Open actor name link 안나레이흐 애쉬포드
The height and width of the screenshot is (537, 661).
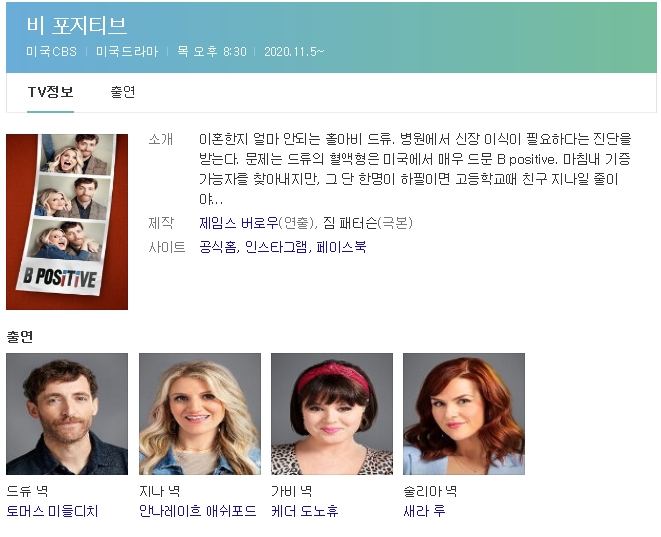pos(197,511)
